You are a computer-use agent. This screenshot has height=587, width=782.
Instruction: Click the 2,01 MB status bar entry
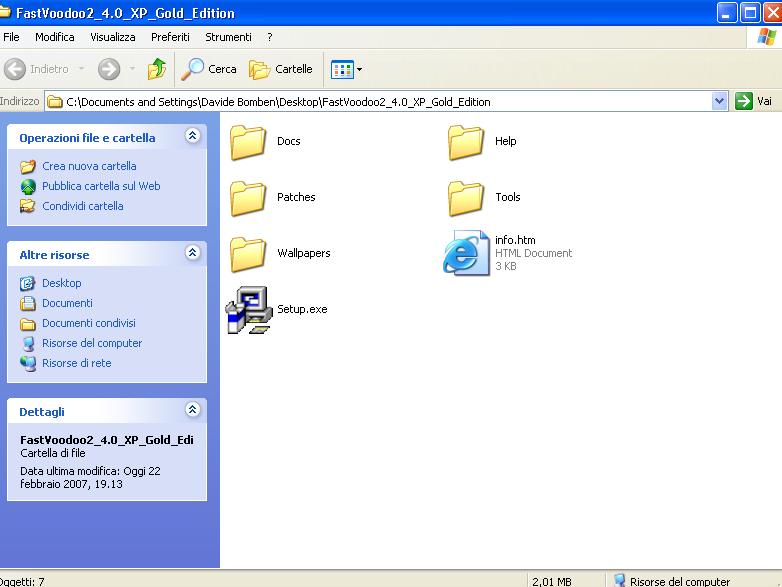click(x=552, y=582)
